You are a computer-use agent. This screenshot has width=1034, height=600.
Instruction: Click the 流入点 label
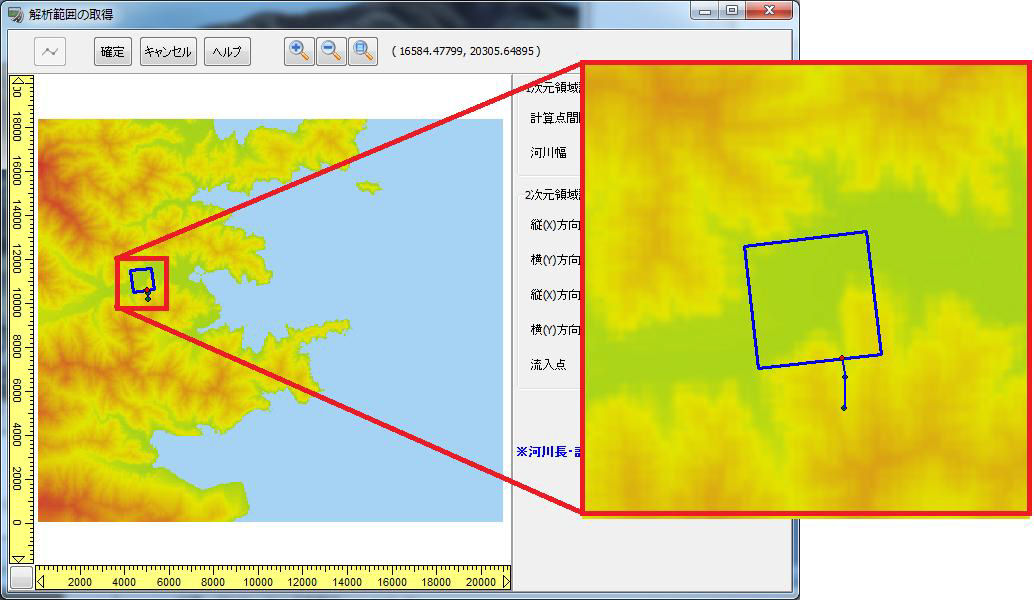tap(549, 364)
